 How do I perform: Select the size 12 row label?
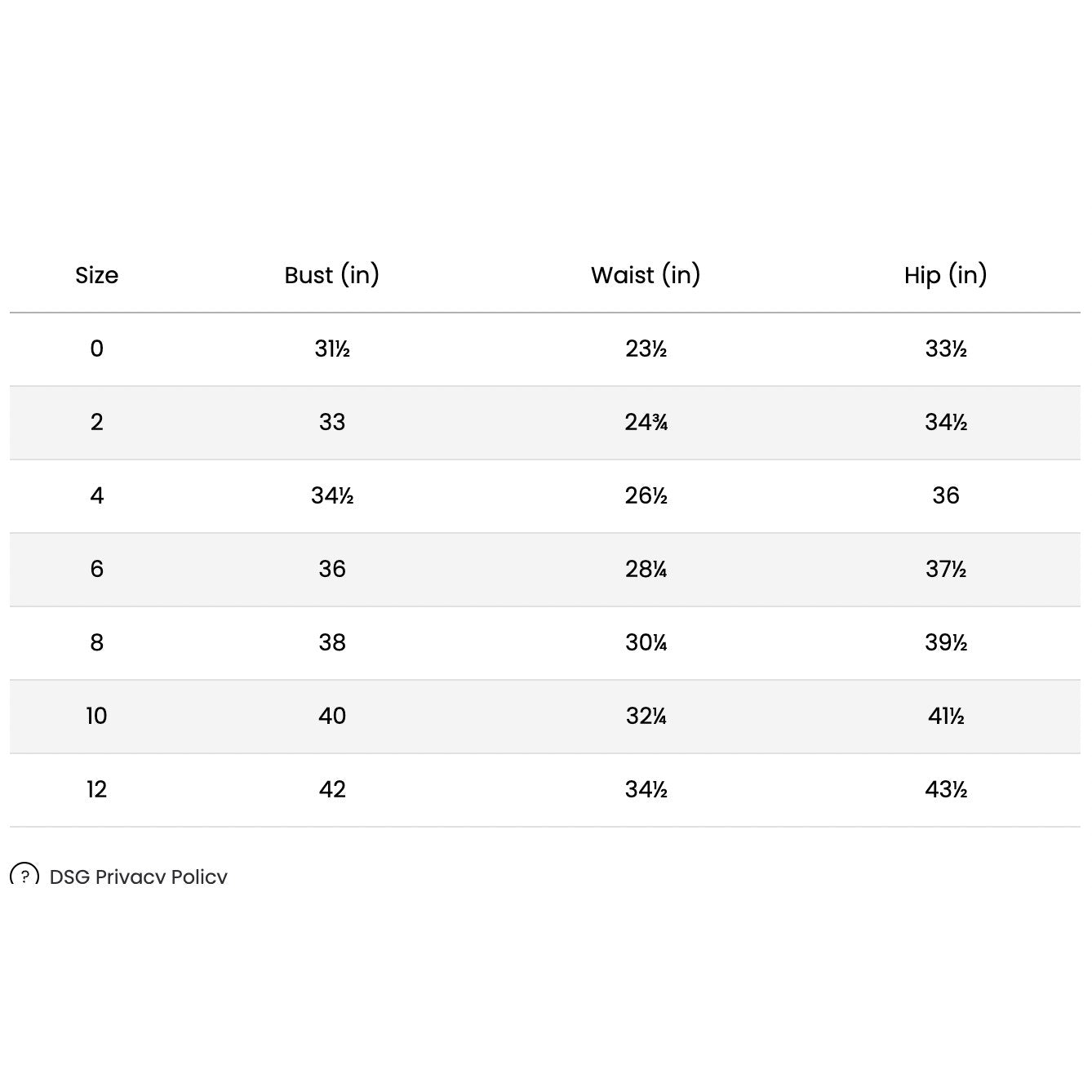(x=96, y=789)
